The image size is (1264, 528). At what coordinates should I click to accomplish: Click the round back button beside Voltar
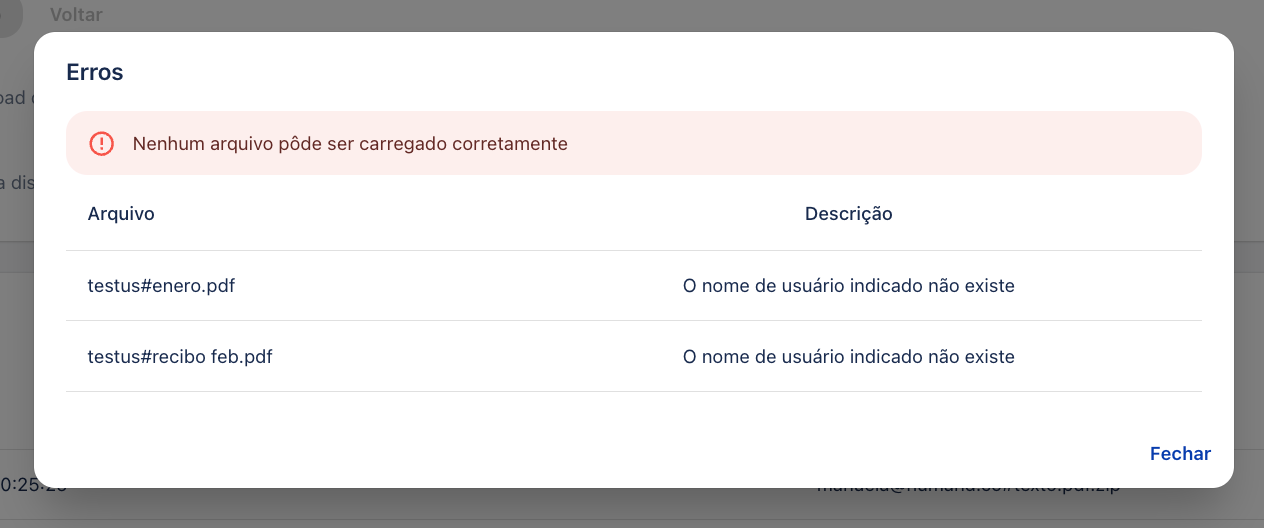(x=8, y=16)
